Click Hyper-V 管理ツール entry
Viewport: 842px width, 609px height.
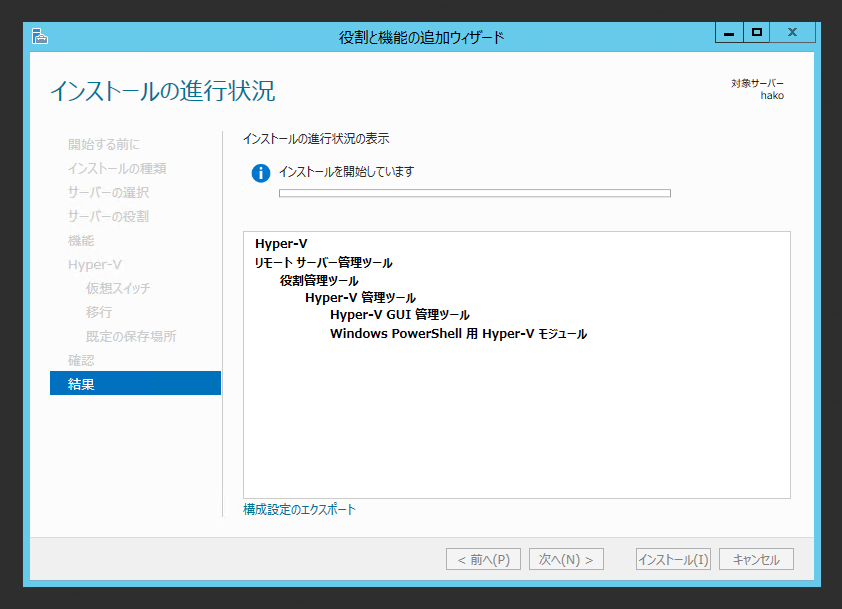click(360, 298)
